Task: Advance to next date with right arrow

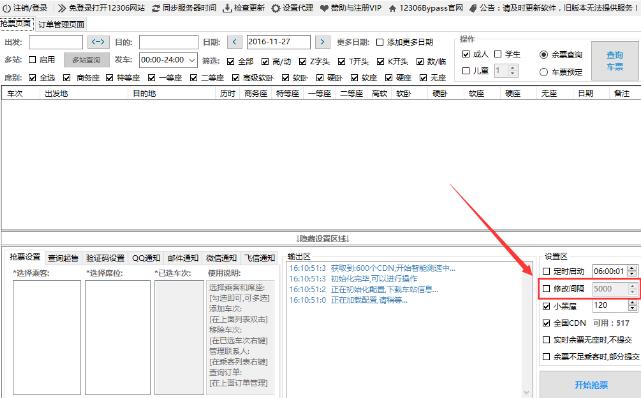Action: (x=323, y=42)
